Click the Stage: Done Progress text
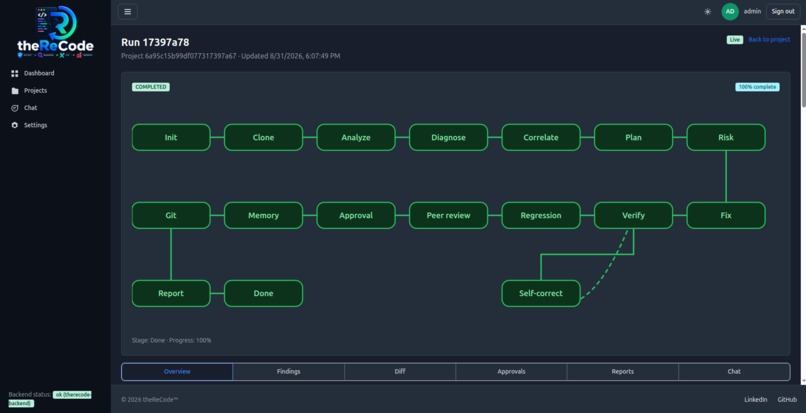 tap(172, 340)
